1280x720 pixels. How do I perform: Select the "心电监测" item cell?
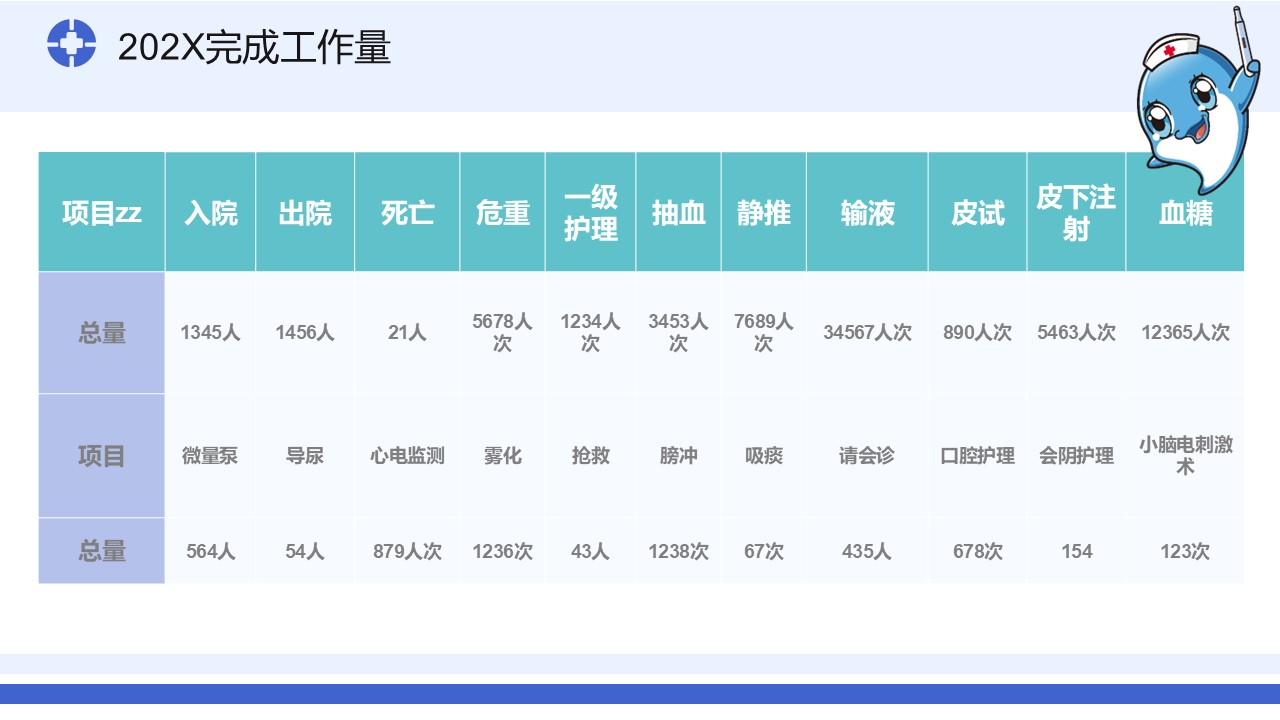407,456
